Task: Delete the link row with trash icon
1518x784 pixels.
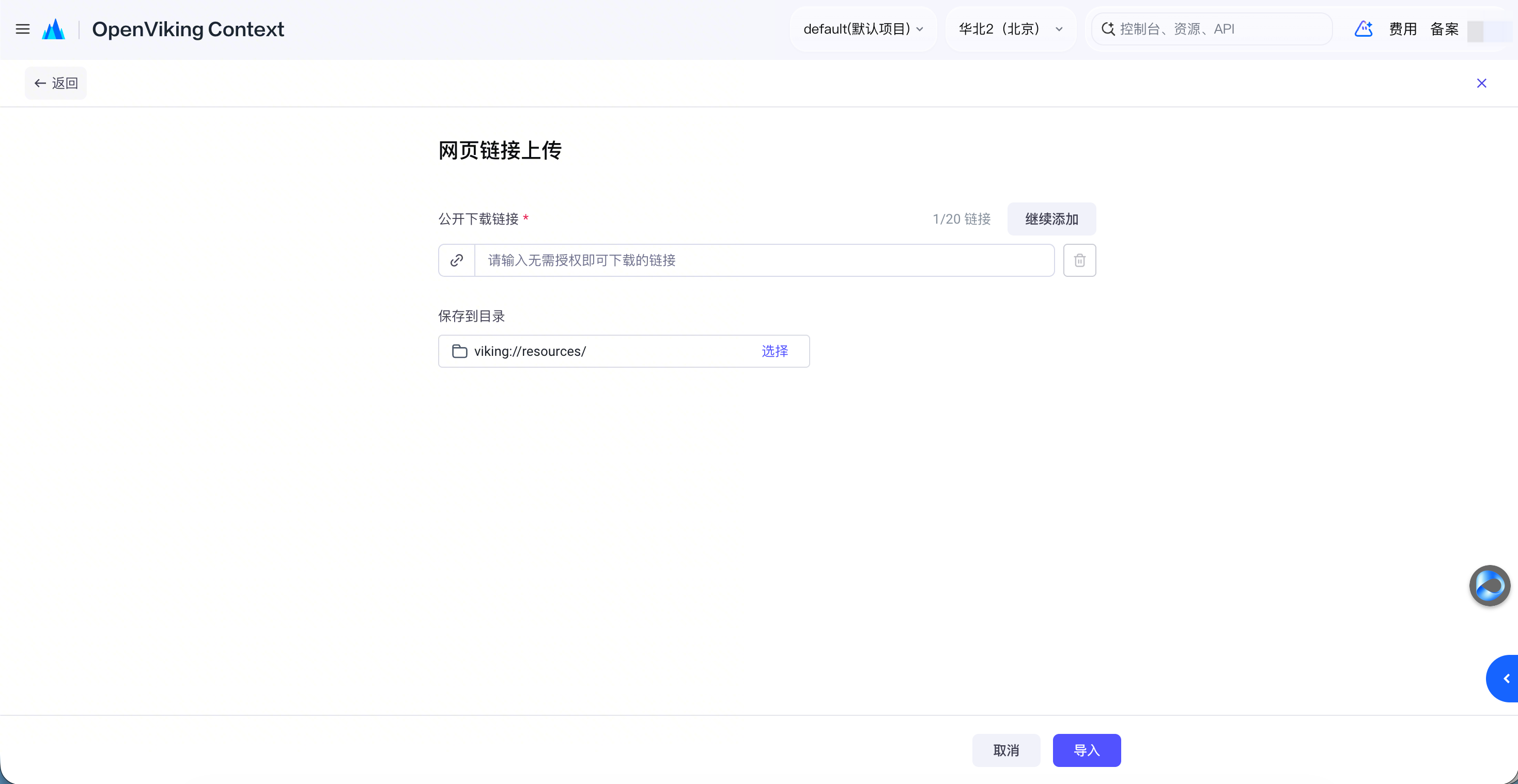Action: coord(1079,260)
